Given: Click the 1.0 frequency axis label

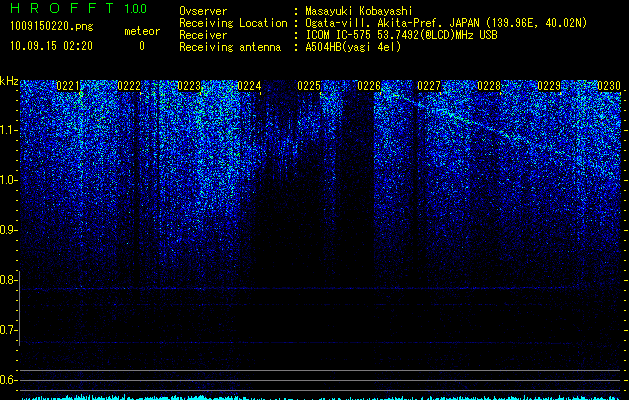Looking at the screenshot, I should 8,180.
